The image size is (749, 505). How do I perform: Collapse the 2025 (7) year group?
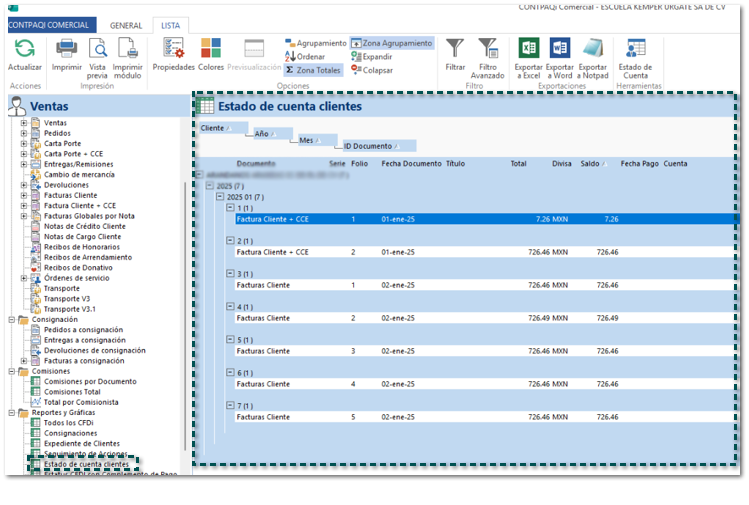coord(209,185)
